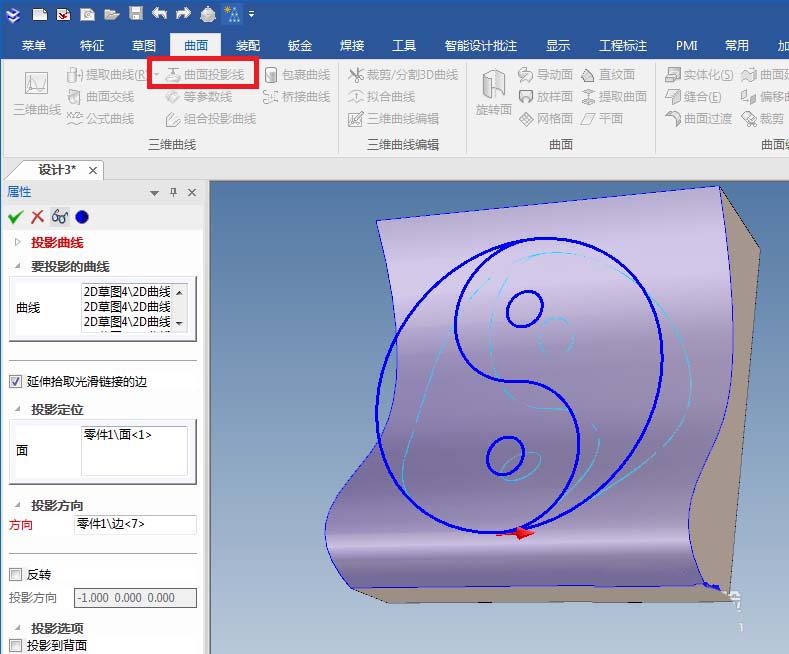Viewport: 789px width, 654px height.
Task: Switch to the 钣金 ribbon tab
Action: (300, 46)
